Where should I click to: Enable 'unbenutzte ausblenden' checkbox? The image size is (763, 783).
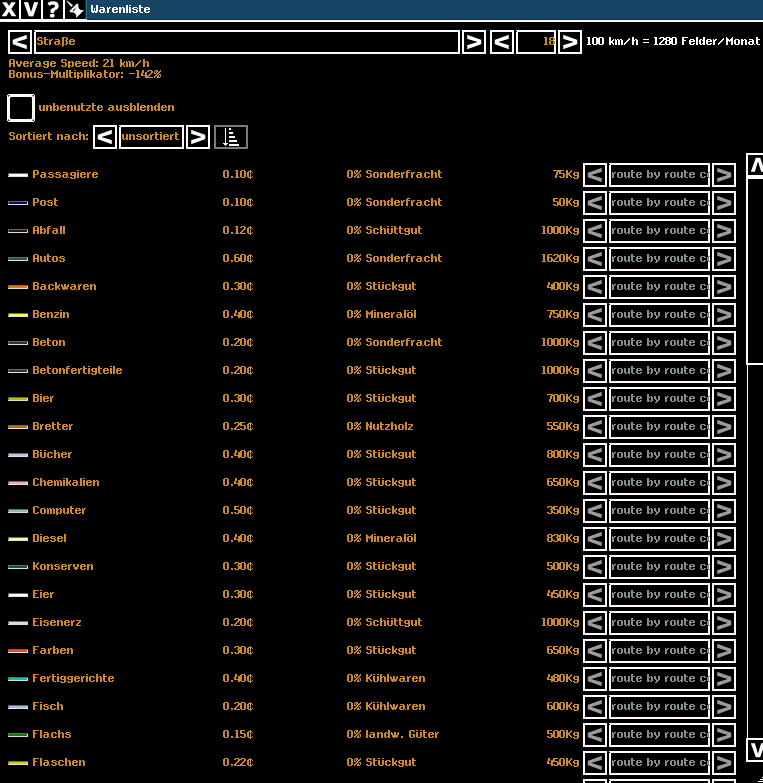coord(21,108)
